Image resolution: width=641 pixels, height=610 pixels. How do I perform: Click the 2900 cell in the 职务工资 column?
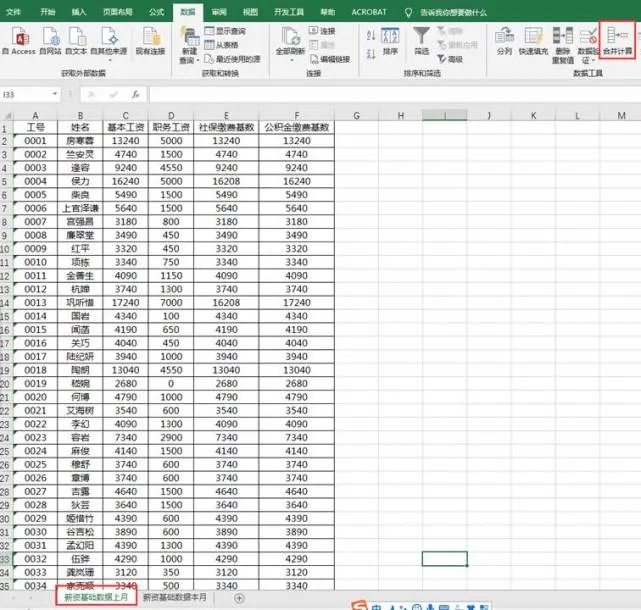(171, 437)
